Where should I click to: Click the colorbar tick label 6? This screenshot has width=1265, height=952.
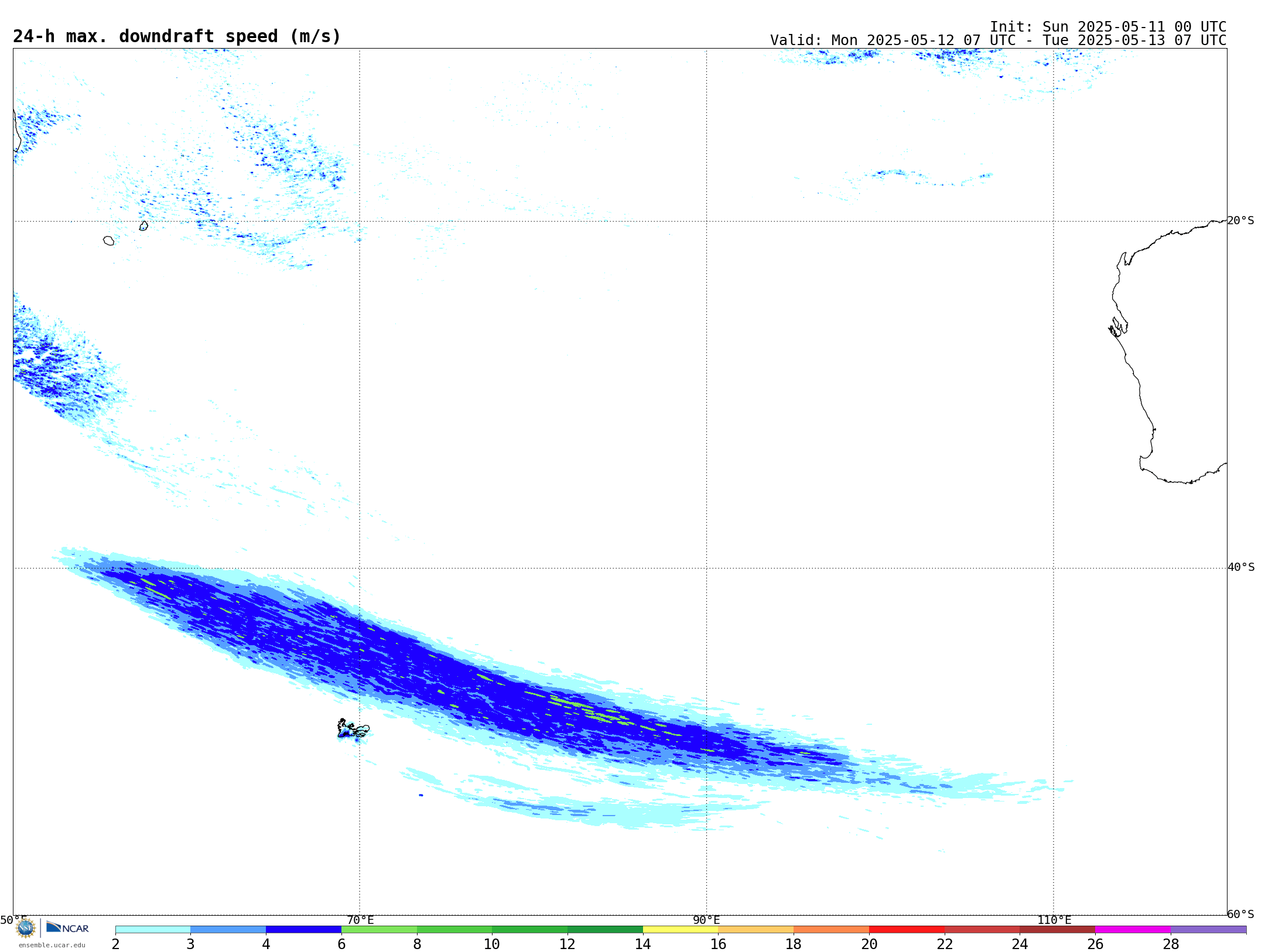[341, 944]
